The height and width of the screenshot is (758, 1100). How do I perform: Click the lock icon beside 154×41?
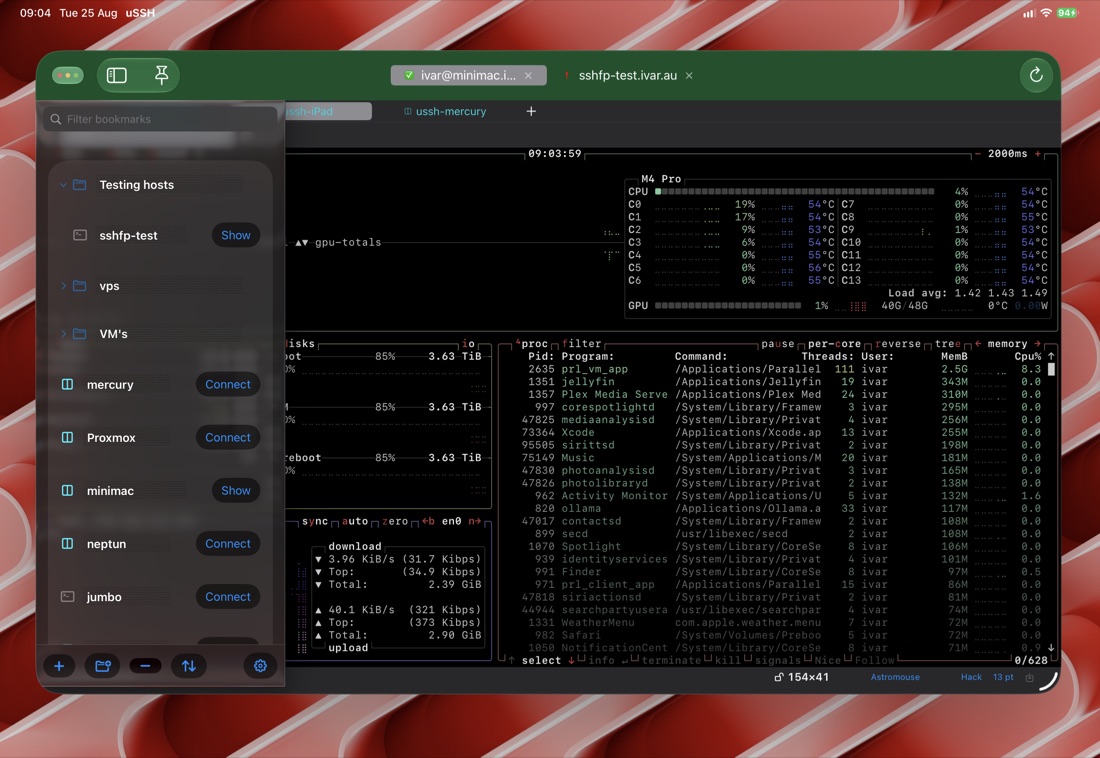pyautogui.click(x=779, y=677)
